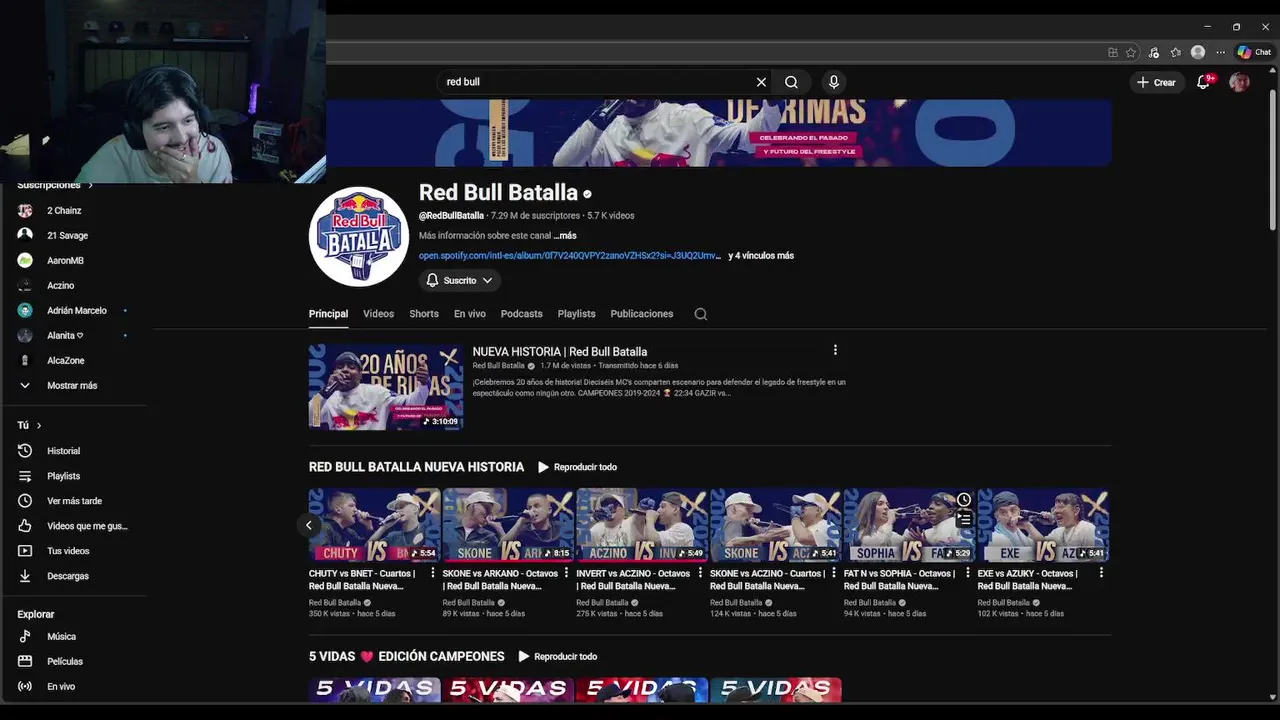
Task: Clear the search box with the X icon
Action: coord(761,82)
